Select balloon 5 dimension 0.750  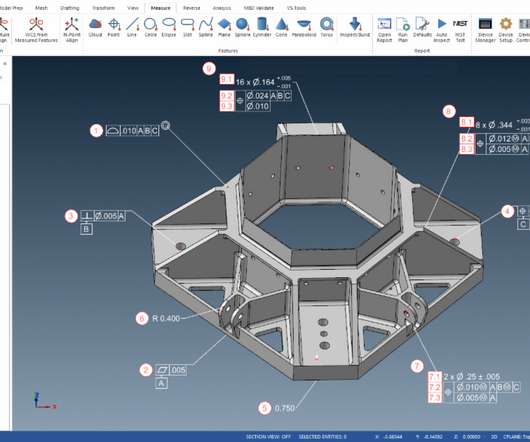click(x=285, y=408)
